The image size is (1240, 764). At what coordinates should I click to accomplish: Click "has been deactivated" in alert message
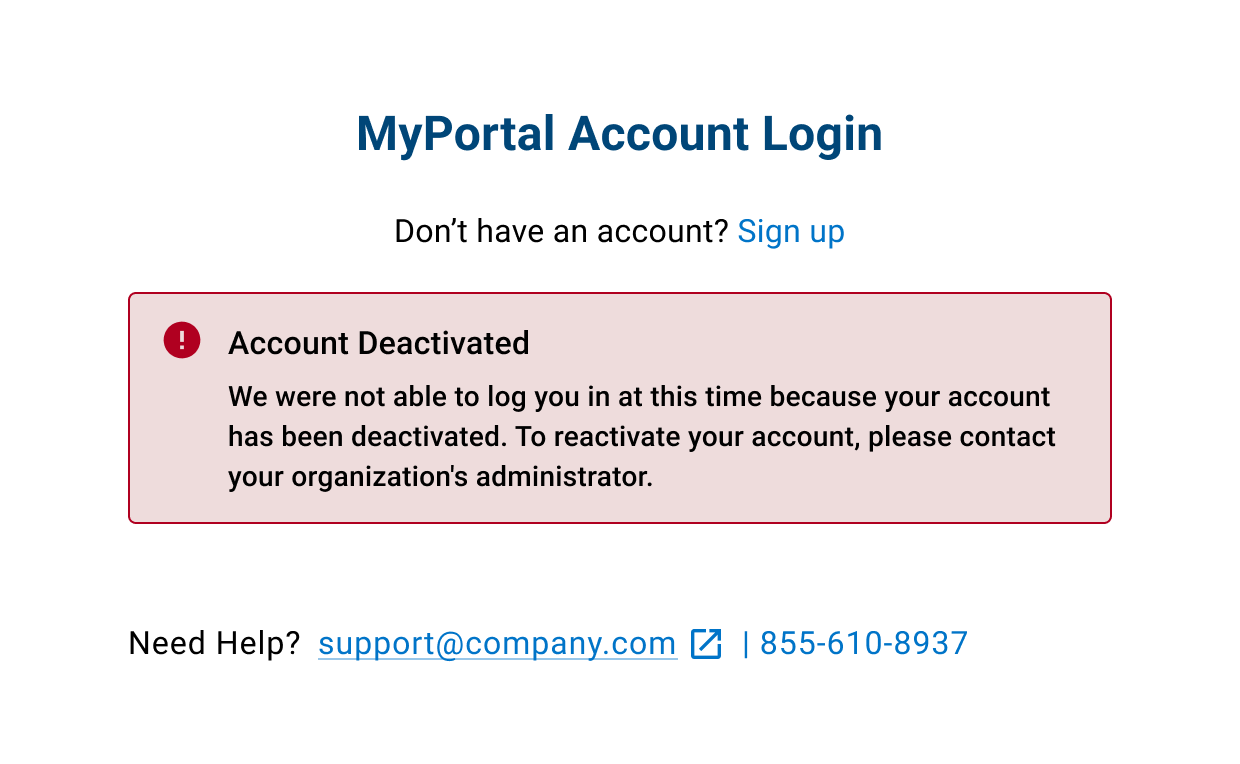tap(366, 437)
